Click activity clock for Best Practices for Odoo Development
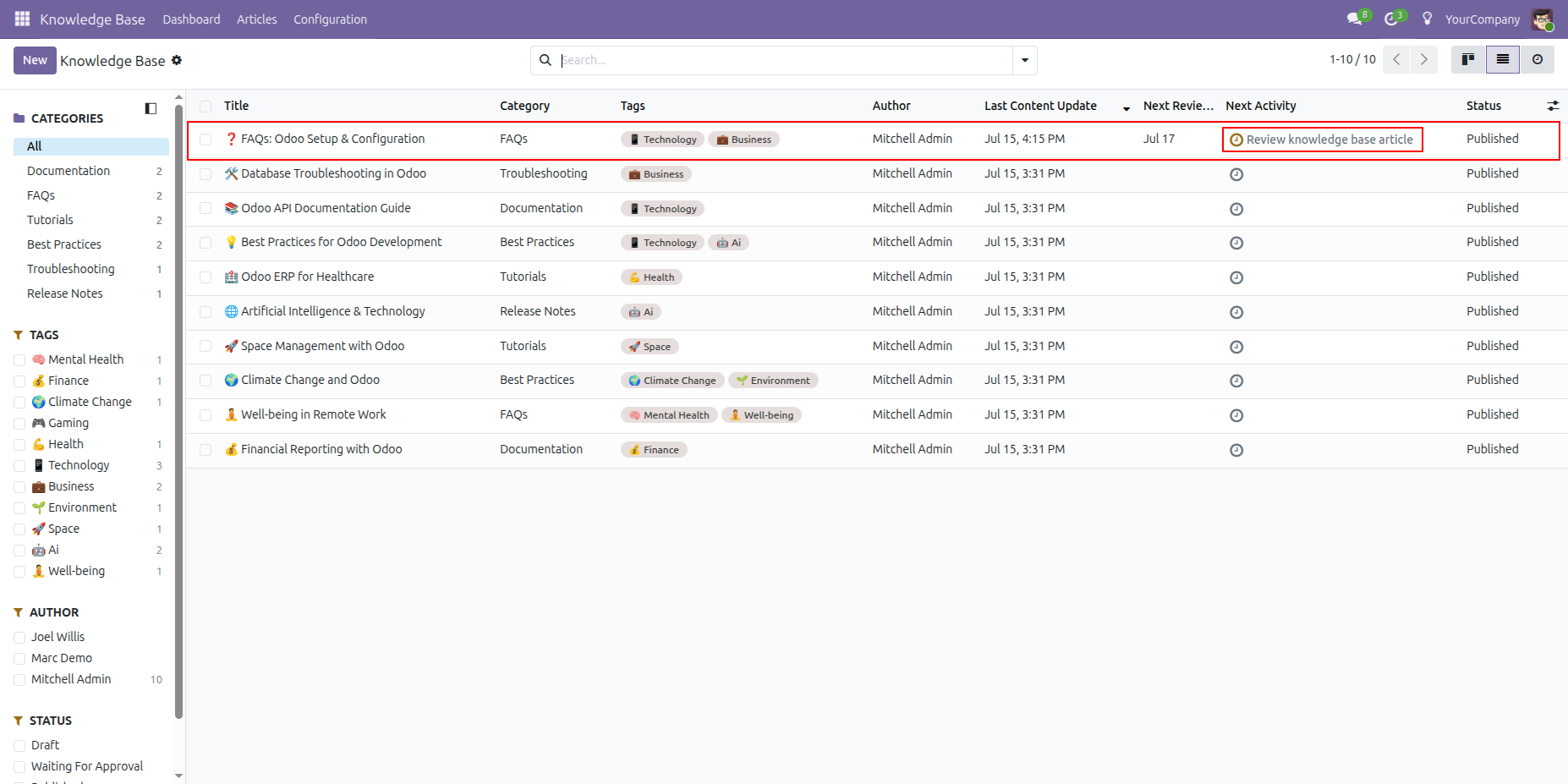The image size is (1568, 784). (x=1236, y=243)
